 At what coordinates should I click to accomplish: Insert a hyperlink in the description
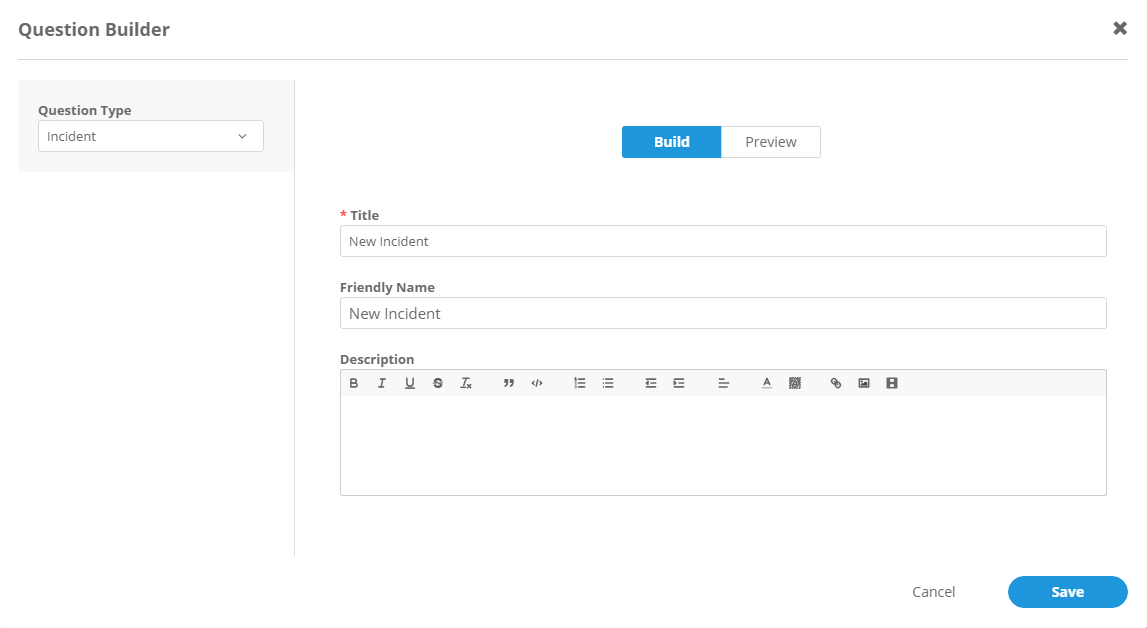(x=836, y=383)
